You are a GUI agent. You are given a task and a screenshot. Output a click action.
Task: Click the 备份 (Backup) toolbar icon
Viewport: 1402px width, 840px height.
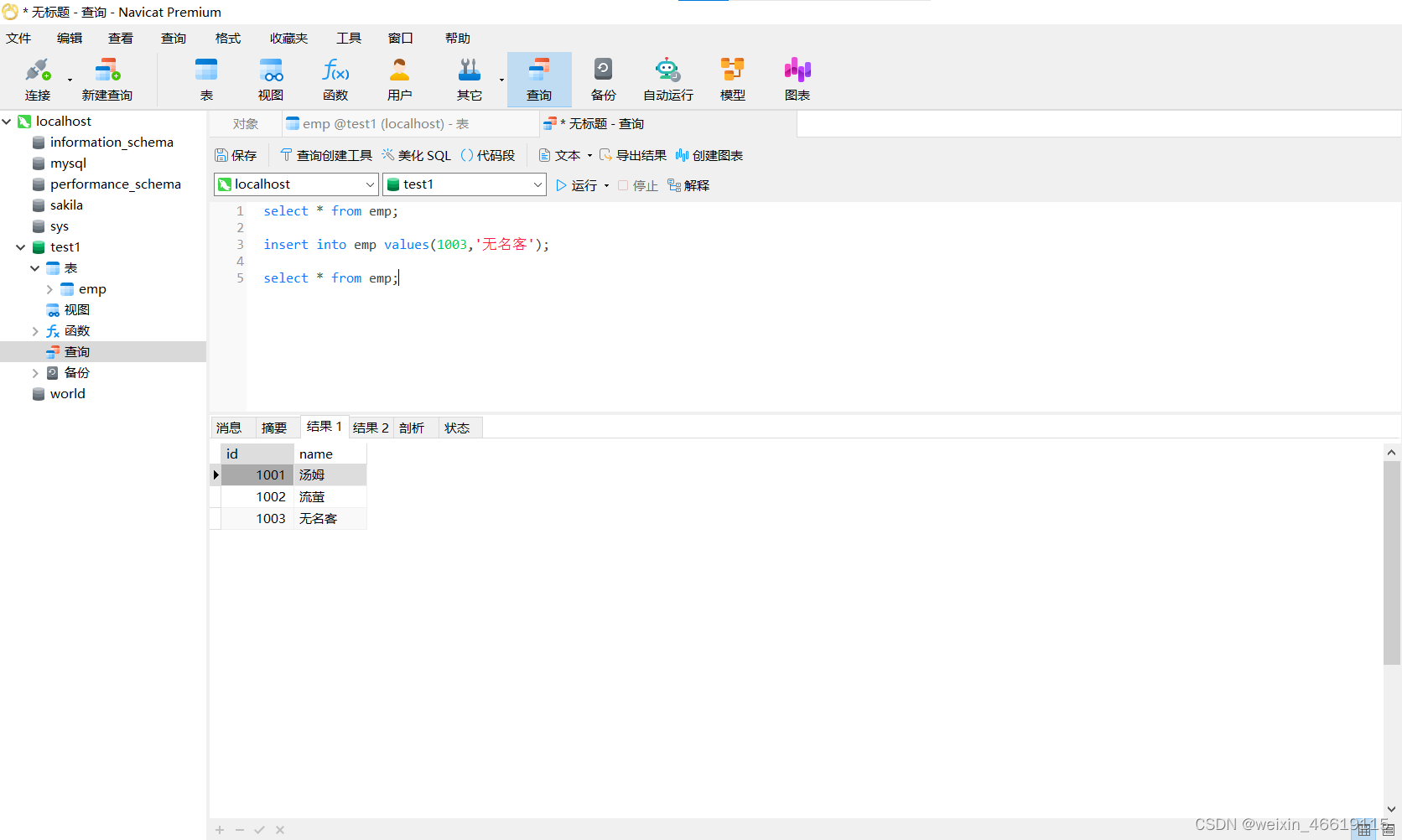pos(603,78)
